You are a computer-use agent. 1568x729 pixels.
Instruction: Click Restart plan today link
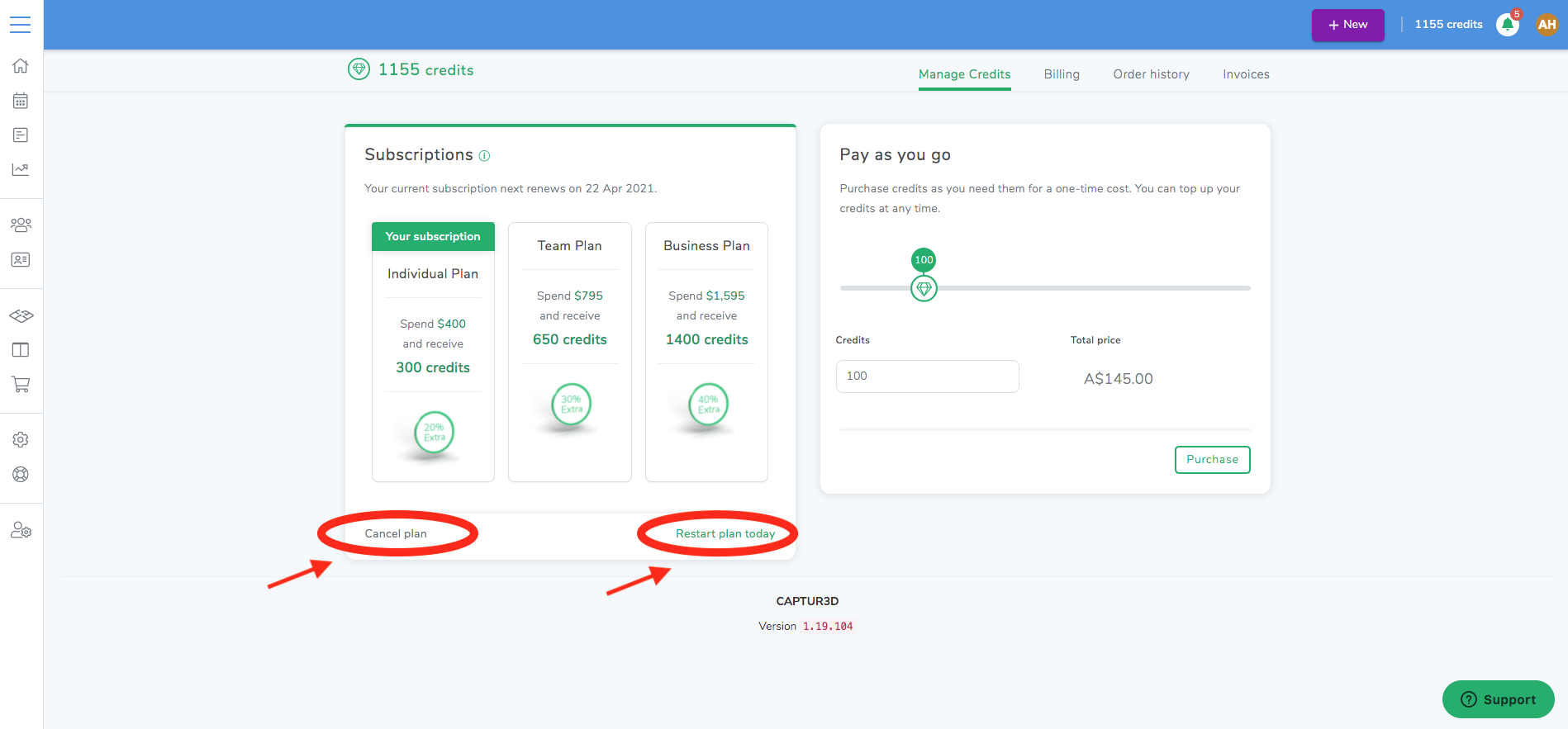(x=725, y=534)
